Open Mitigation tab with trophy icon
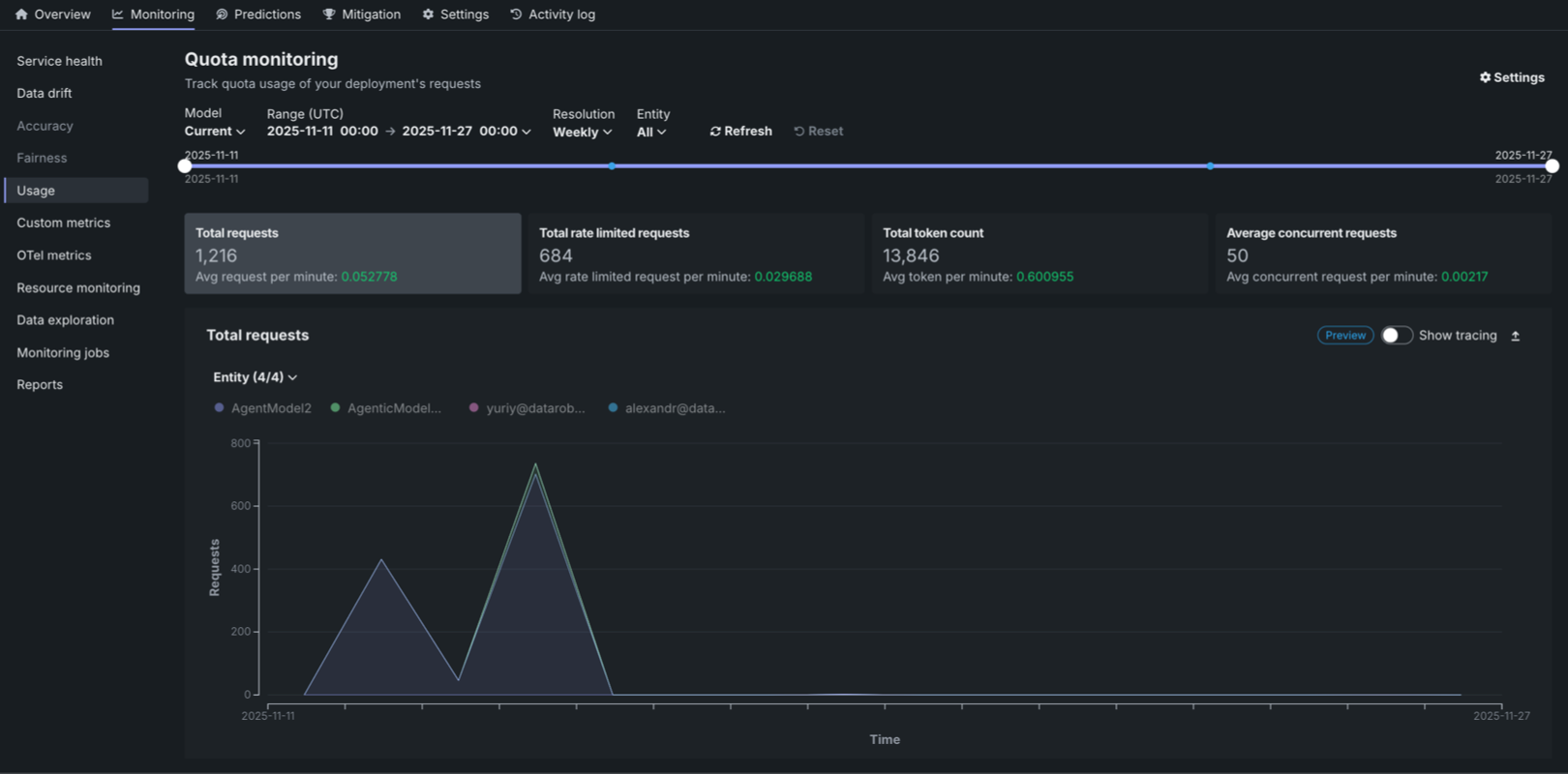The width and height of the screenshot is (1568, 774). tap(329, 15)
